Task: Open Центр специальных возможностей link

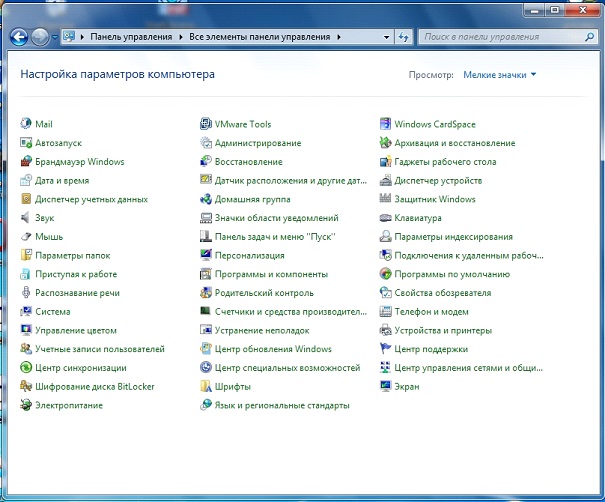Action: tap(287, 368)
